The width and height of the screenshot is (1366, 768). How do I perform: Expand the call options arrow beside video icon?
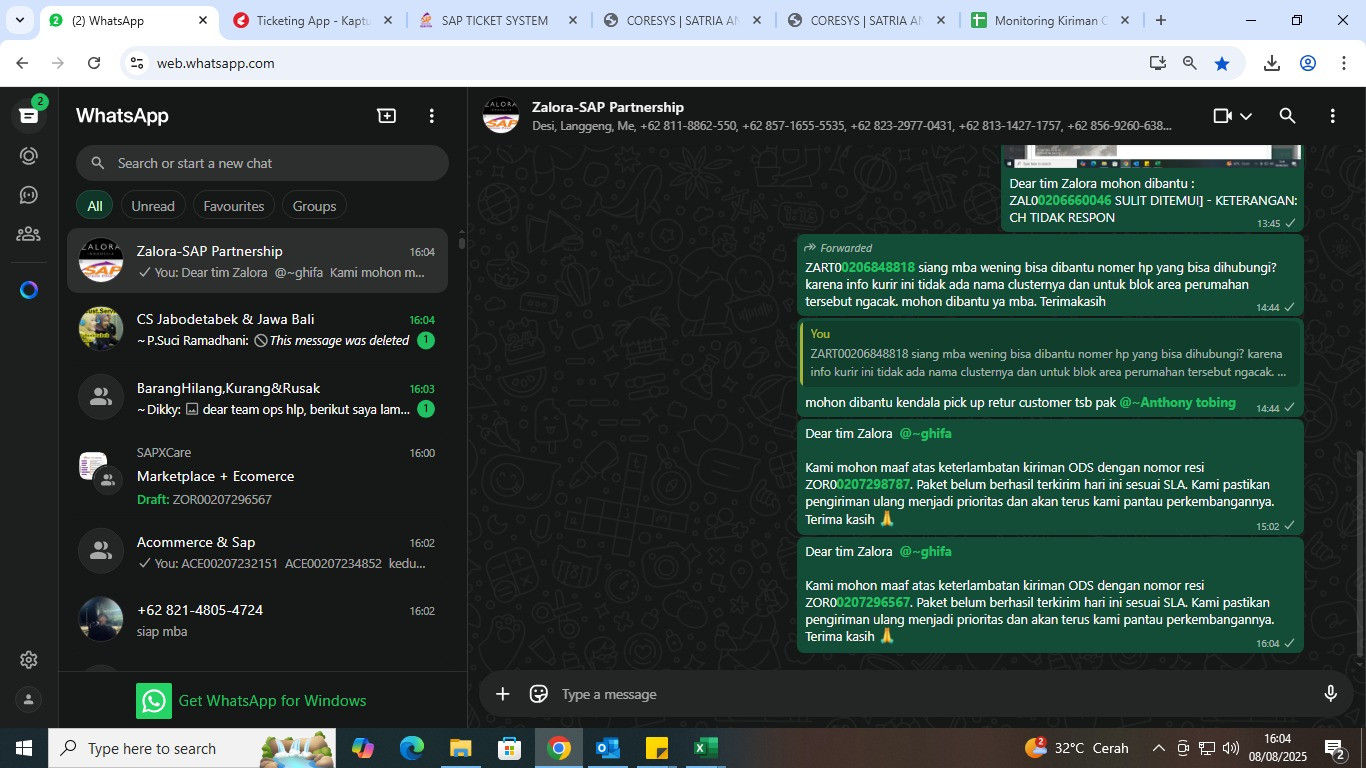click(x=1246, y=116)
